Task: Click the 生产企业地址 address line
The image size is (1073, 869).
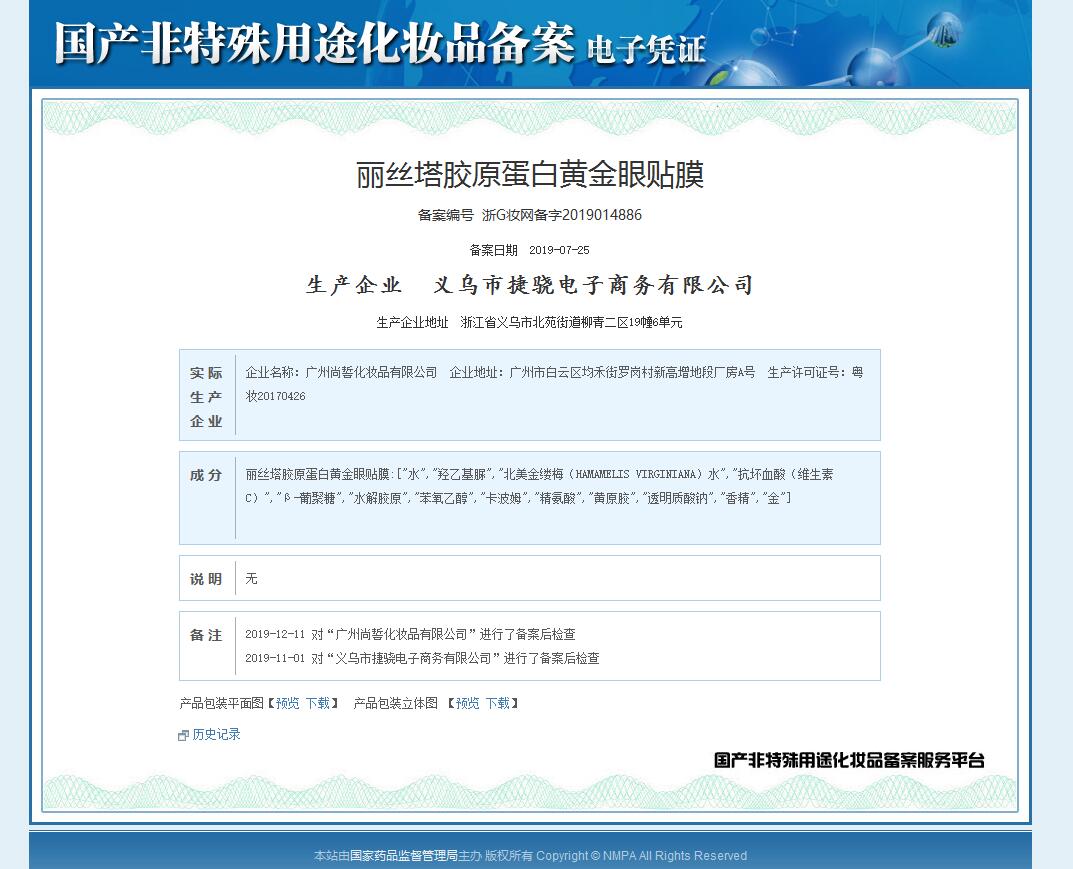Action: tap(529, 322)
